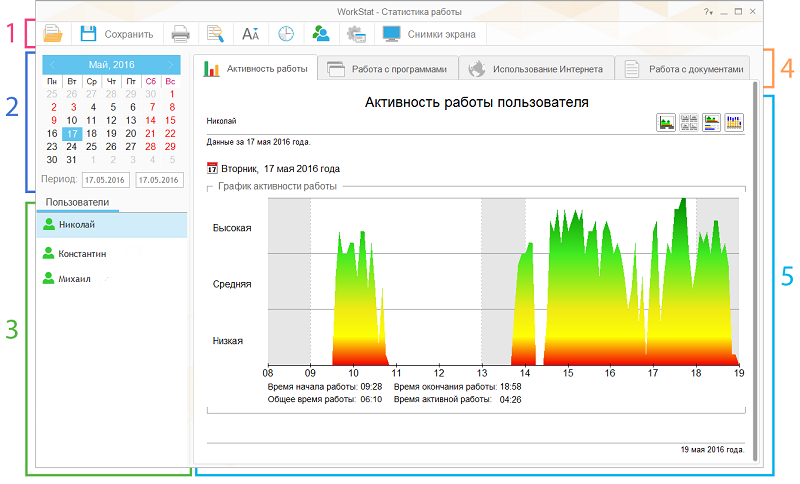Click the users management icon
Image resolution: width=800 pixels, height=484 pixels.
pyautogui.click(x=320, y=34)
